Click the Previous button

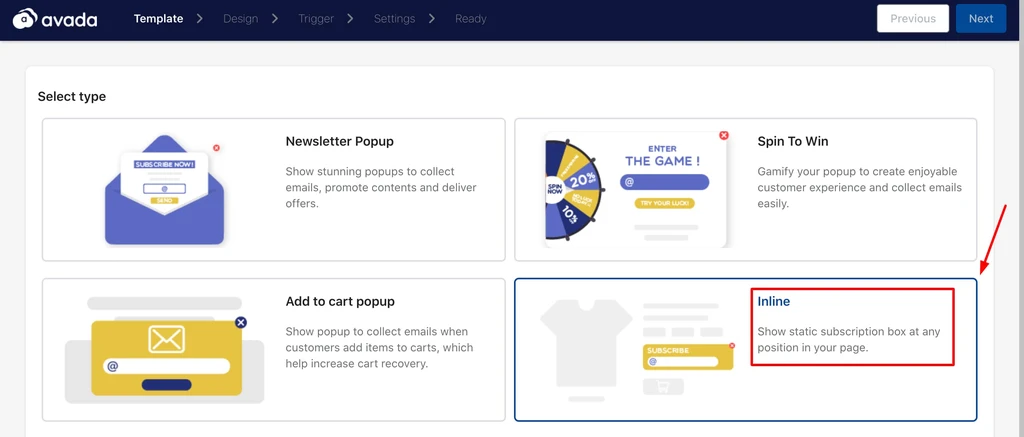click(x=912, y=19)
